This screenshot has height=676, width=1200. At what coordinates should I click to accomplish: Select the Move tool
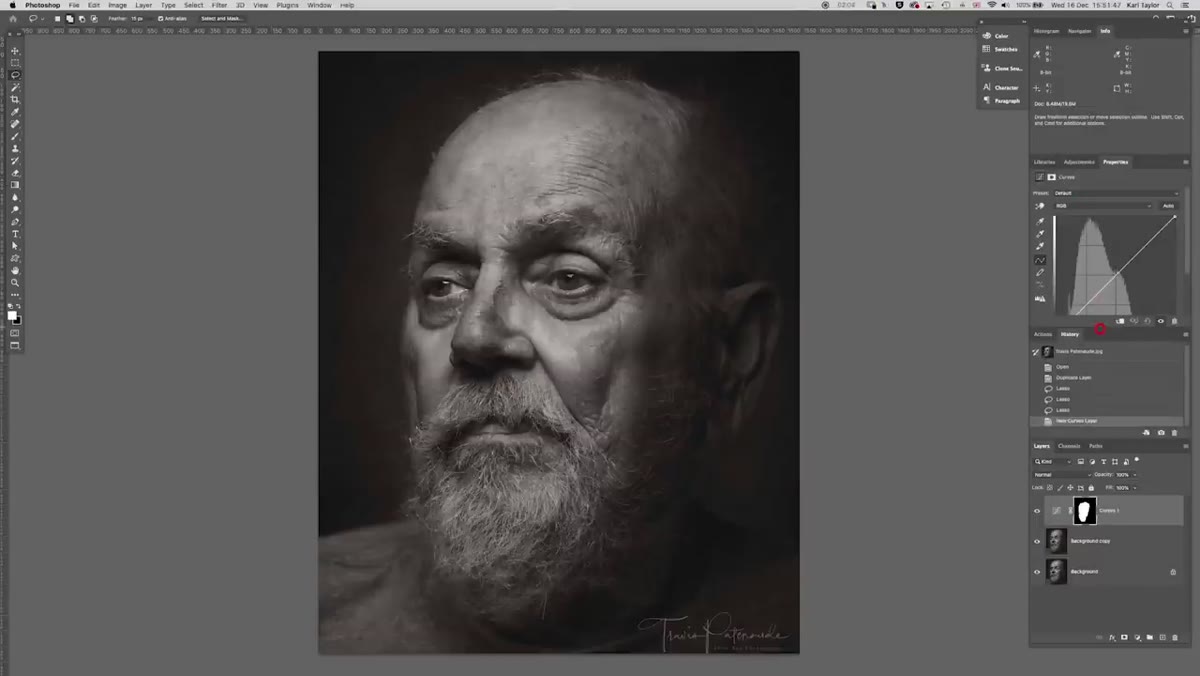pos(15,51)
